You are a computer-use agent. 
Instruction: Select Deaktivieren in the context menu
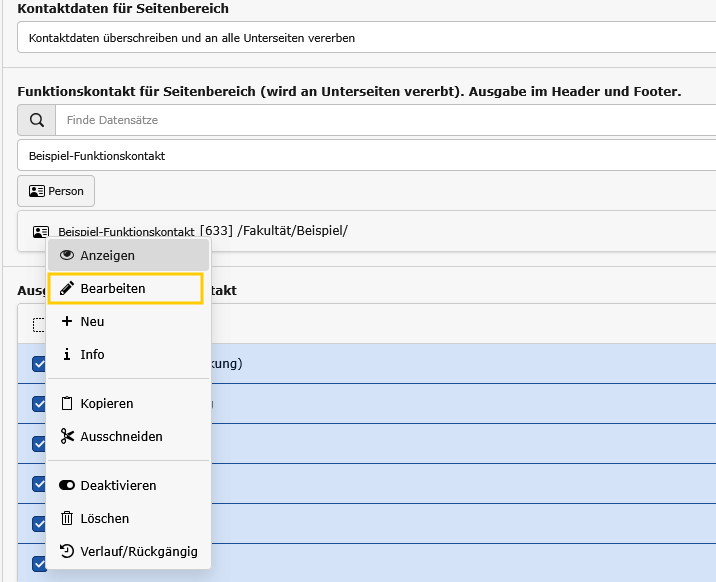(118, 486)
